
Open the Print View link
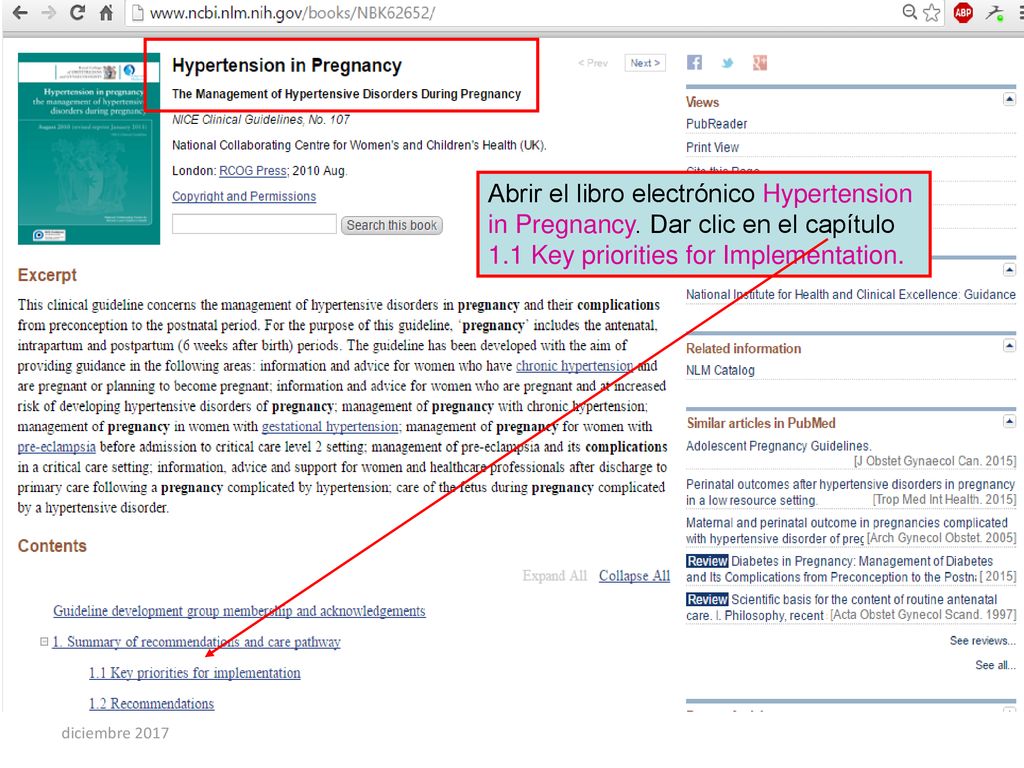(712, 148)
